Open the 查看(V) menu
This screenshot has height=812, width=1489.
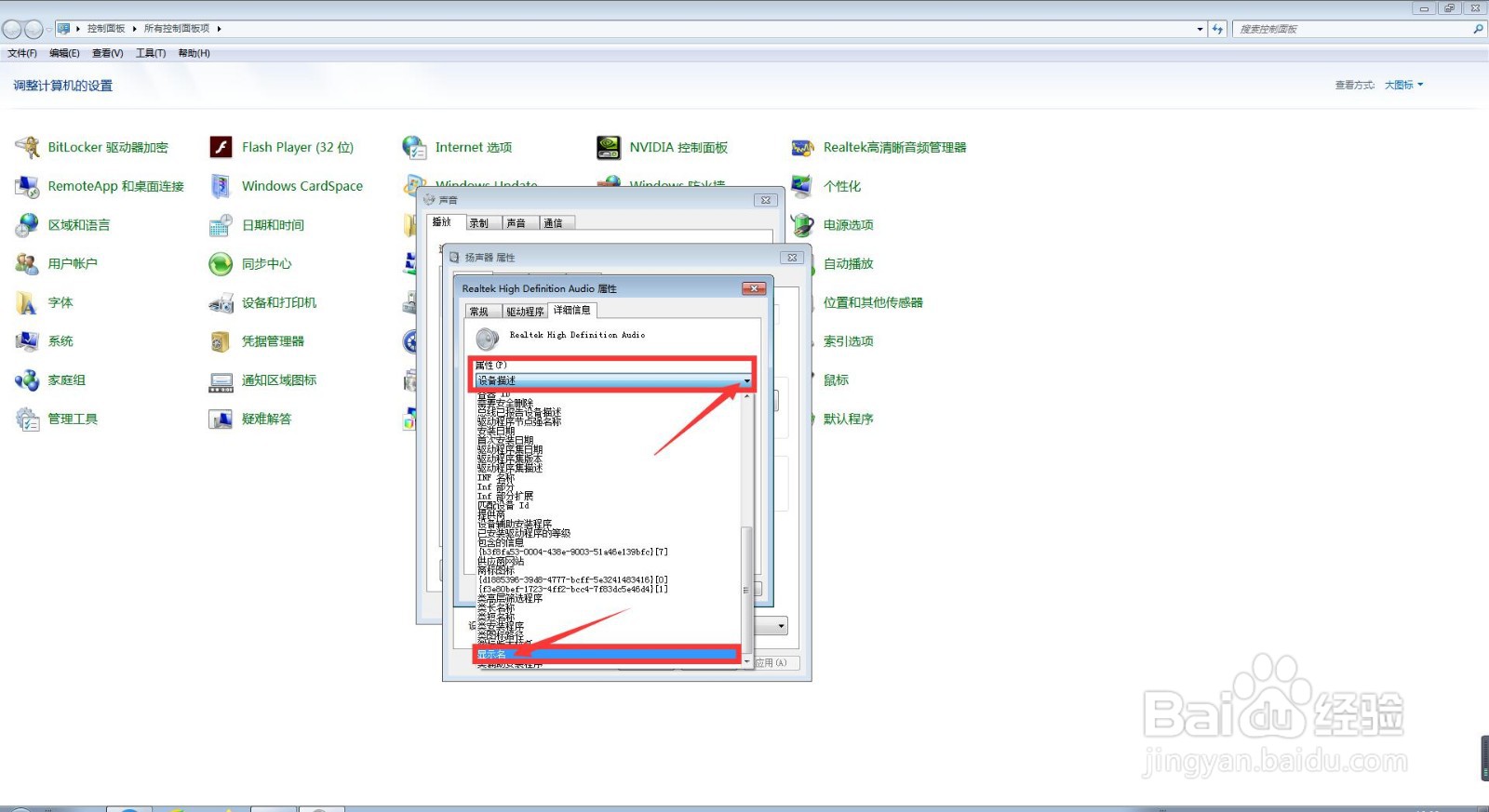coord(108,53)
